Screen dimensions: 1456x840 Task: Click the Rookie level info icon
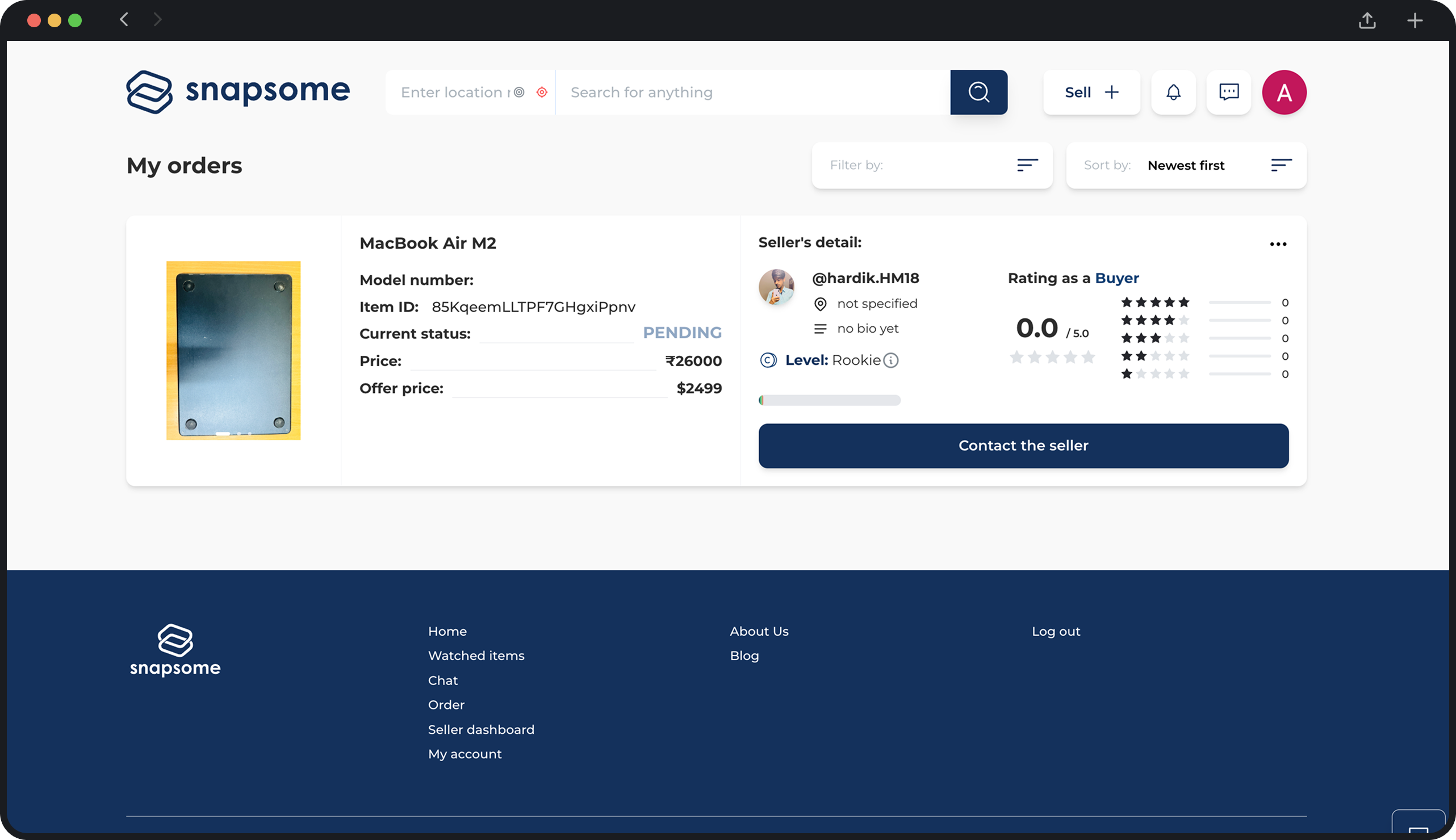[x=891, y=360]
